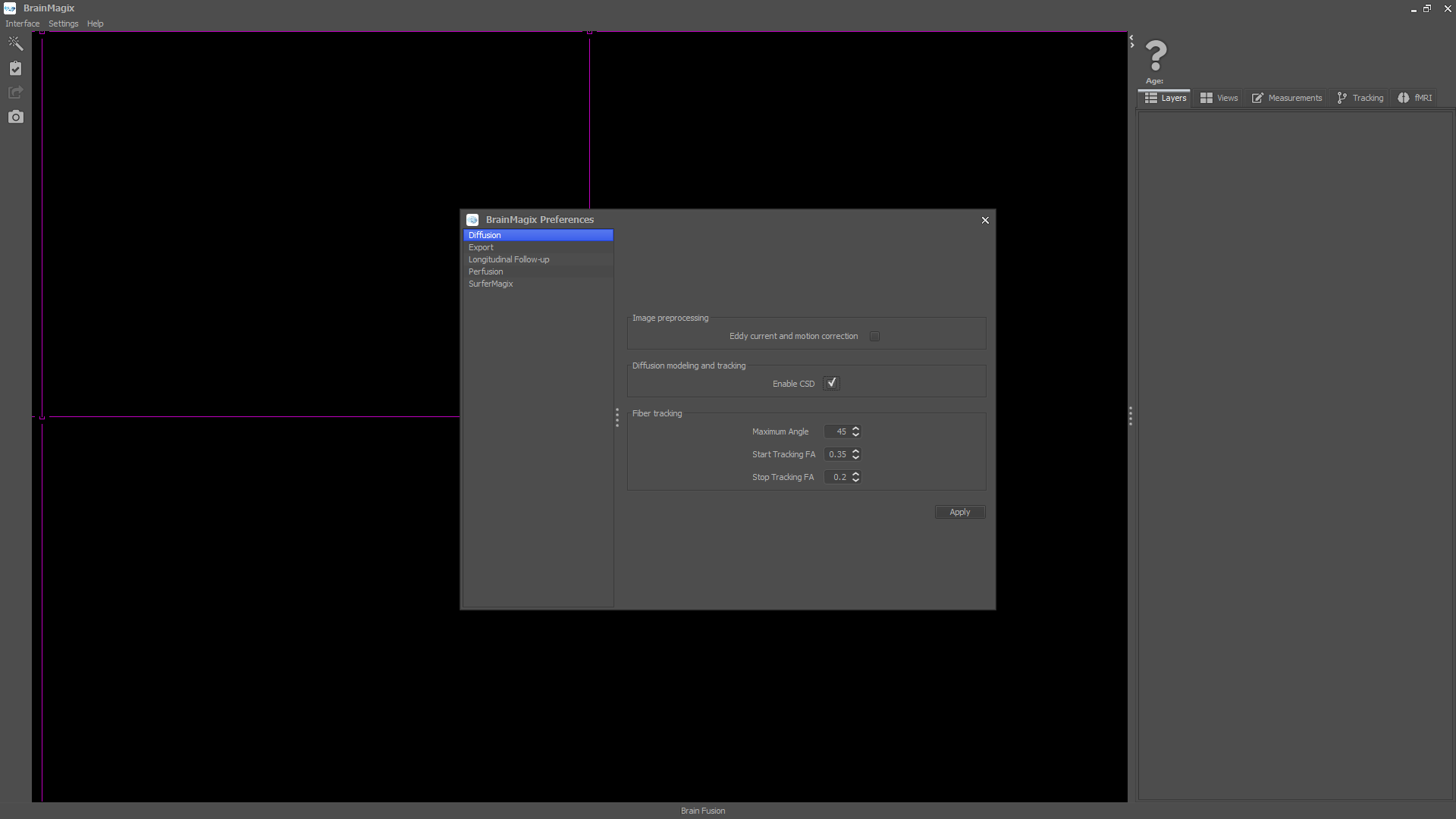
Task: Decrease Maximum Angle with down arrow
Action: pyautogui.click(x=856, y=435)
